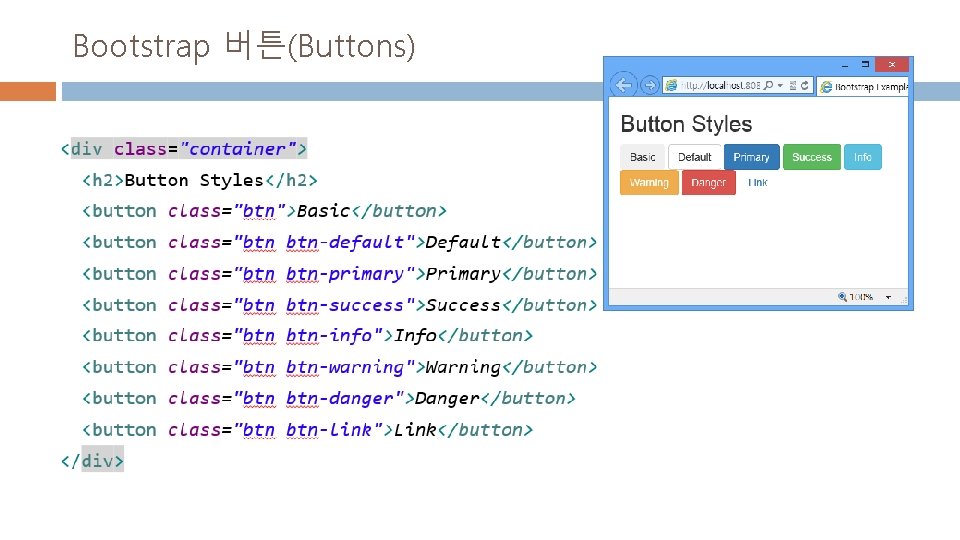Screen dimensions: 960x540
Task: Click the green Success button
Action: [812, 157]
